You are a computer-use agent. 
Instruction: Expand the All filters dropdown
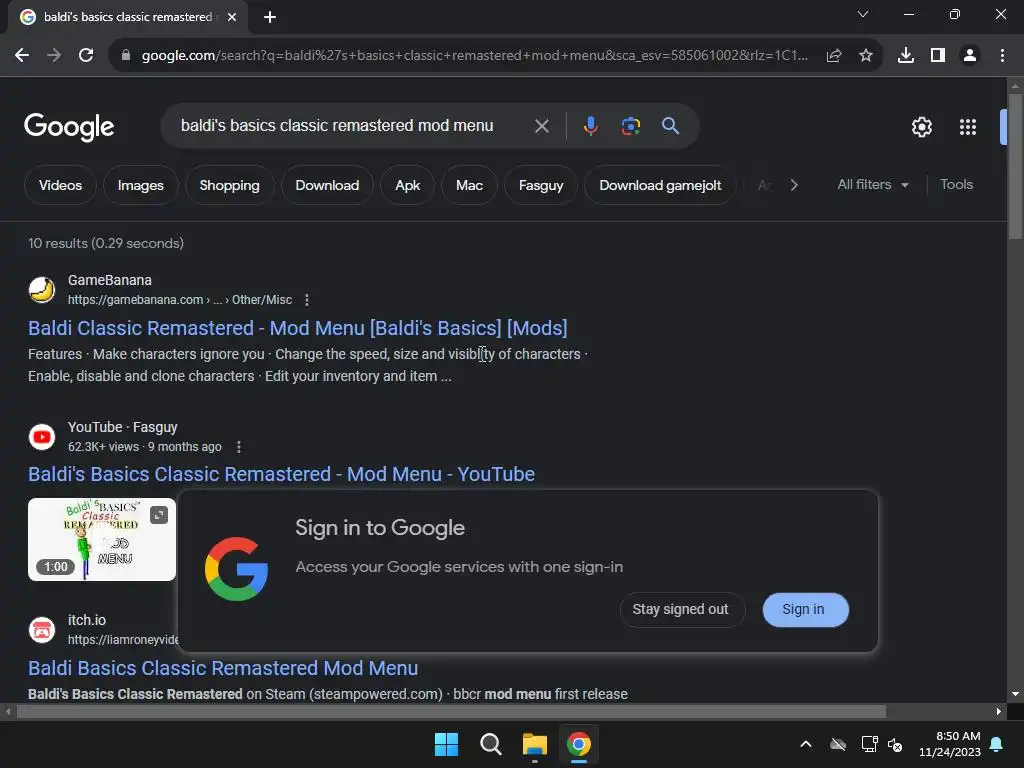[x=872, y=185]
